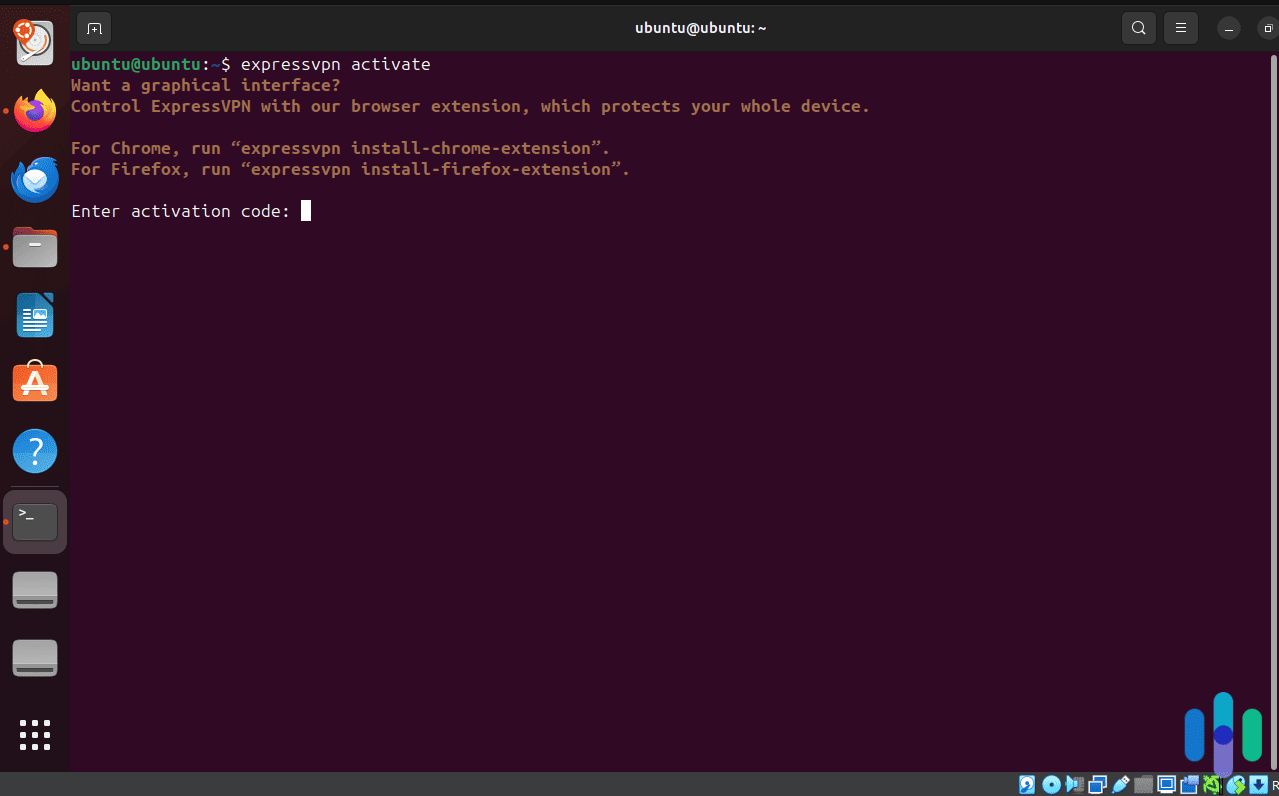1279x796 pixels.
Task: Launch Thunderbird from the dock
Action: pyautogui.click(x=35, y=179)
